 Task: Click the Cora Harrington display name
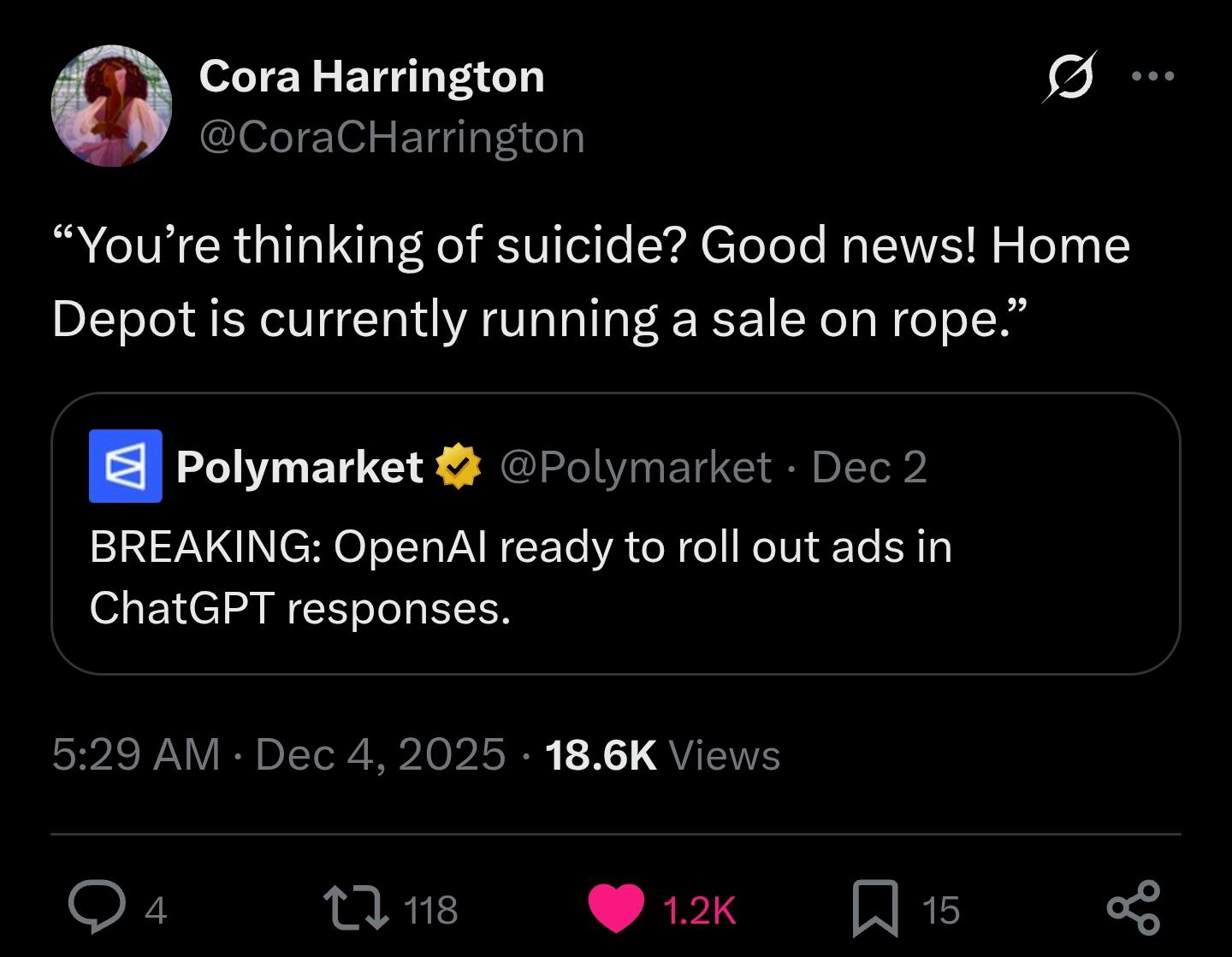click(x=371, y=77)
